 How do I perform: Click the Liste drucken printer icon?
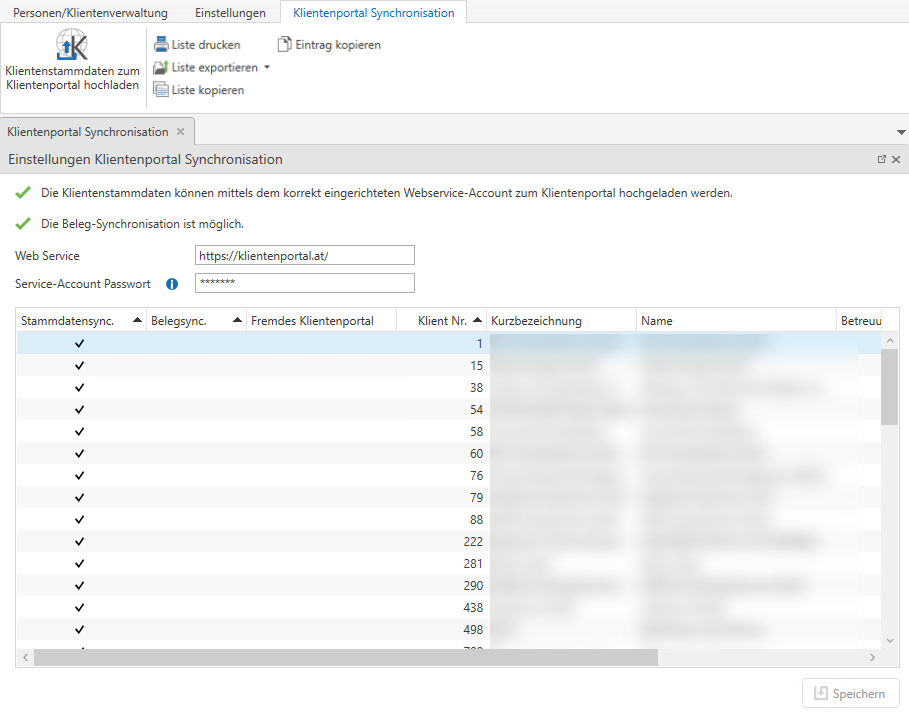[161, 45]
